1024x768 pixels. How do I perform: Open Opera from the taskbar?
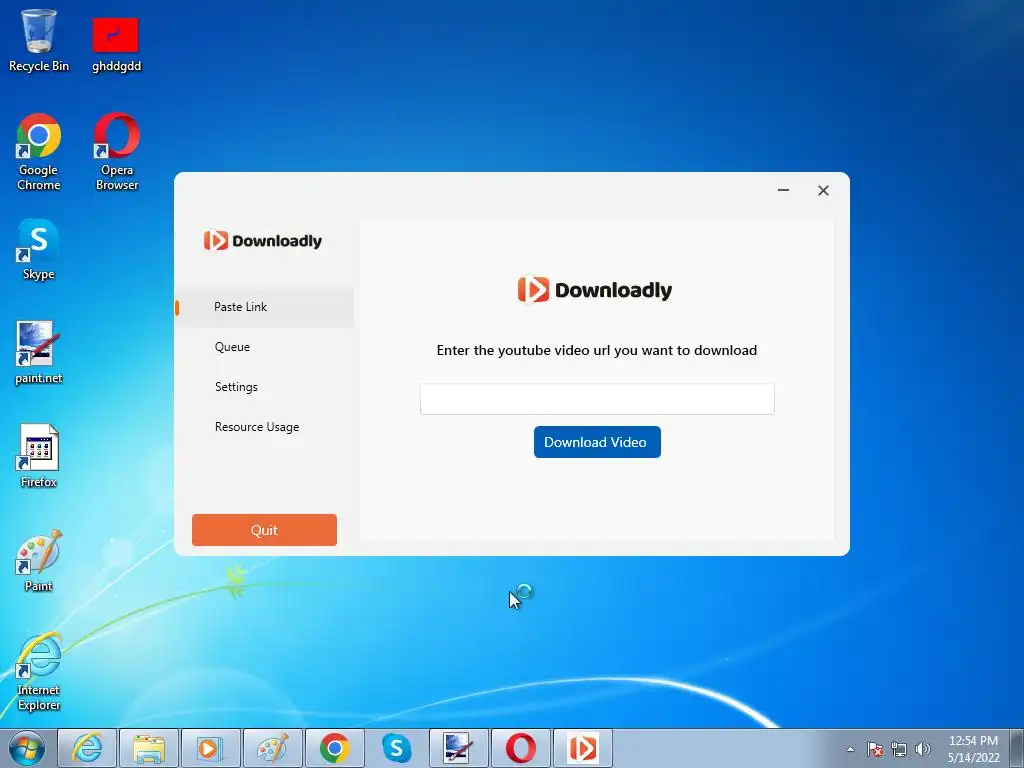pyautogui.click(x=520, y=748)
